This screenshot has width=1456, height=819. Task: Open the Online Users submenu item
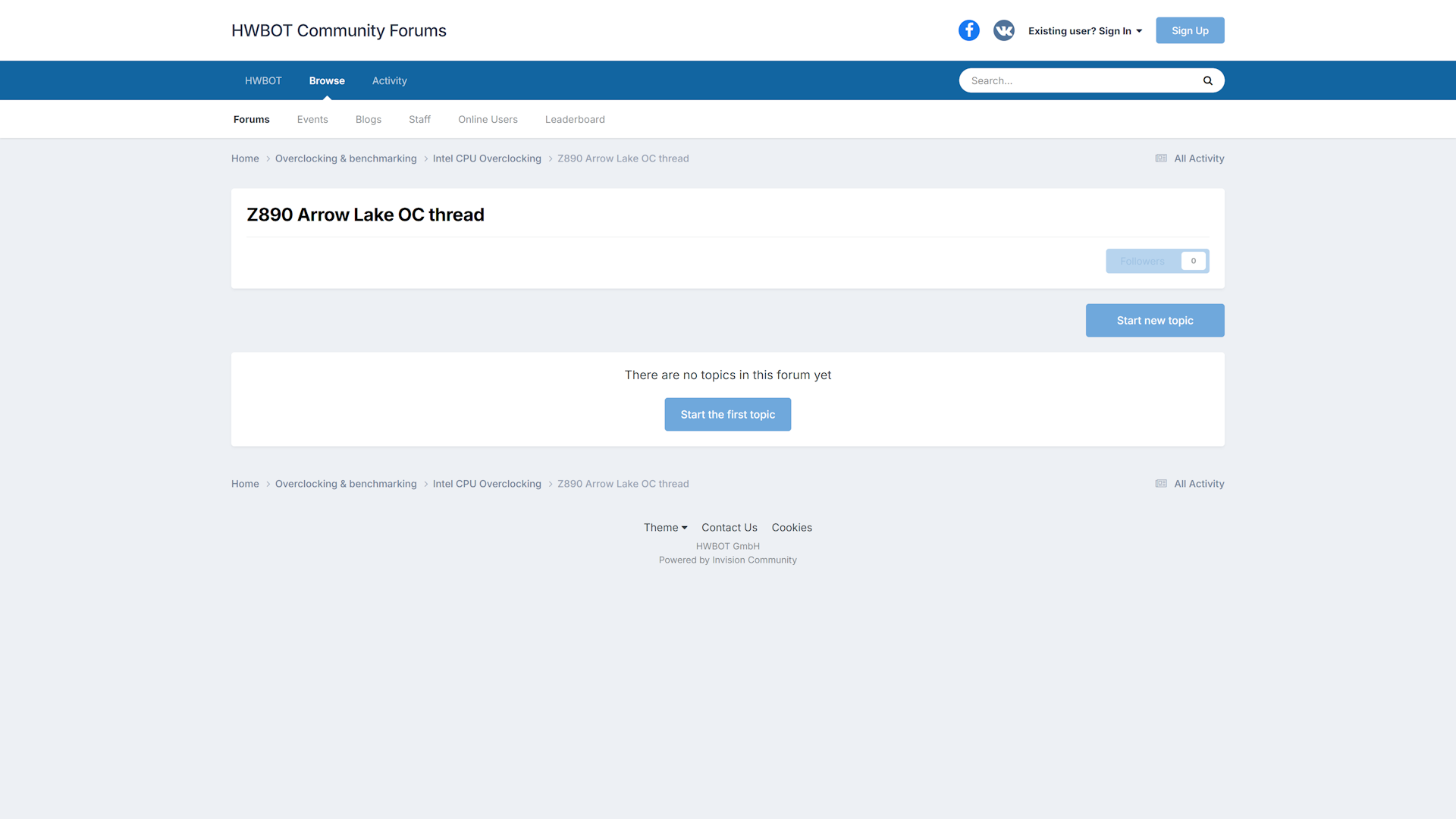(x=488, y=120)
